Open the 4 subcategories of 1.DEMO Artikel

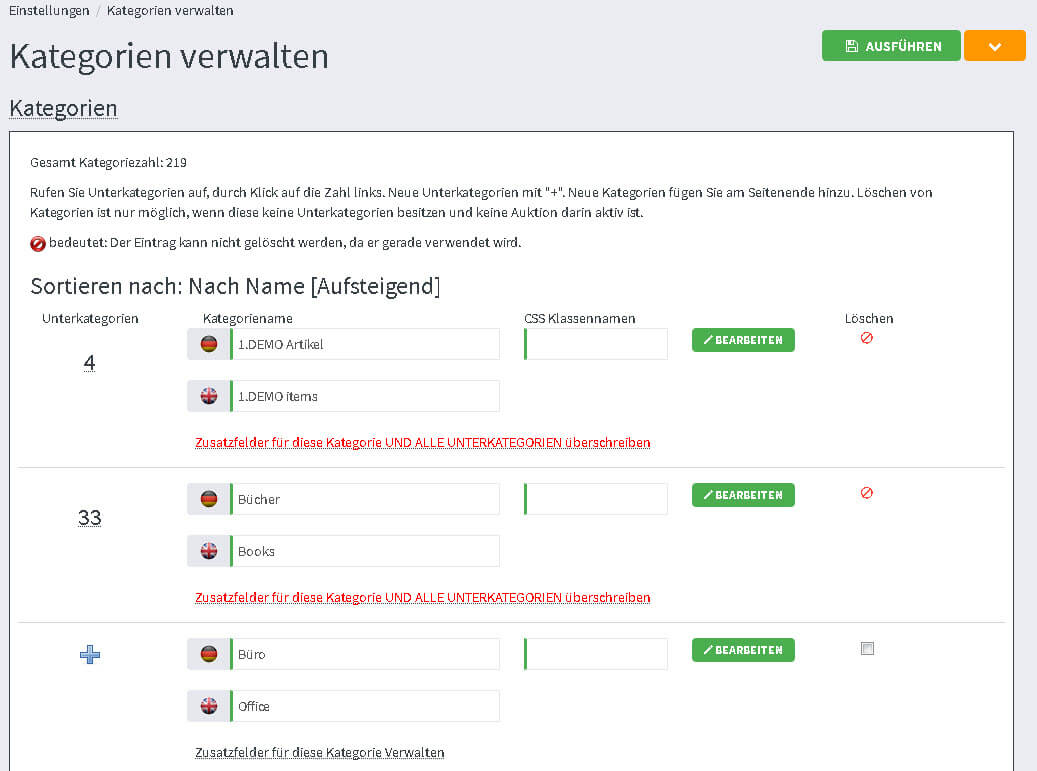(90, 363)
